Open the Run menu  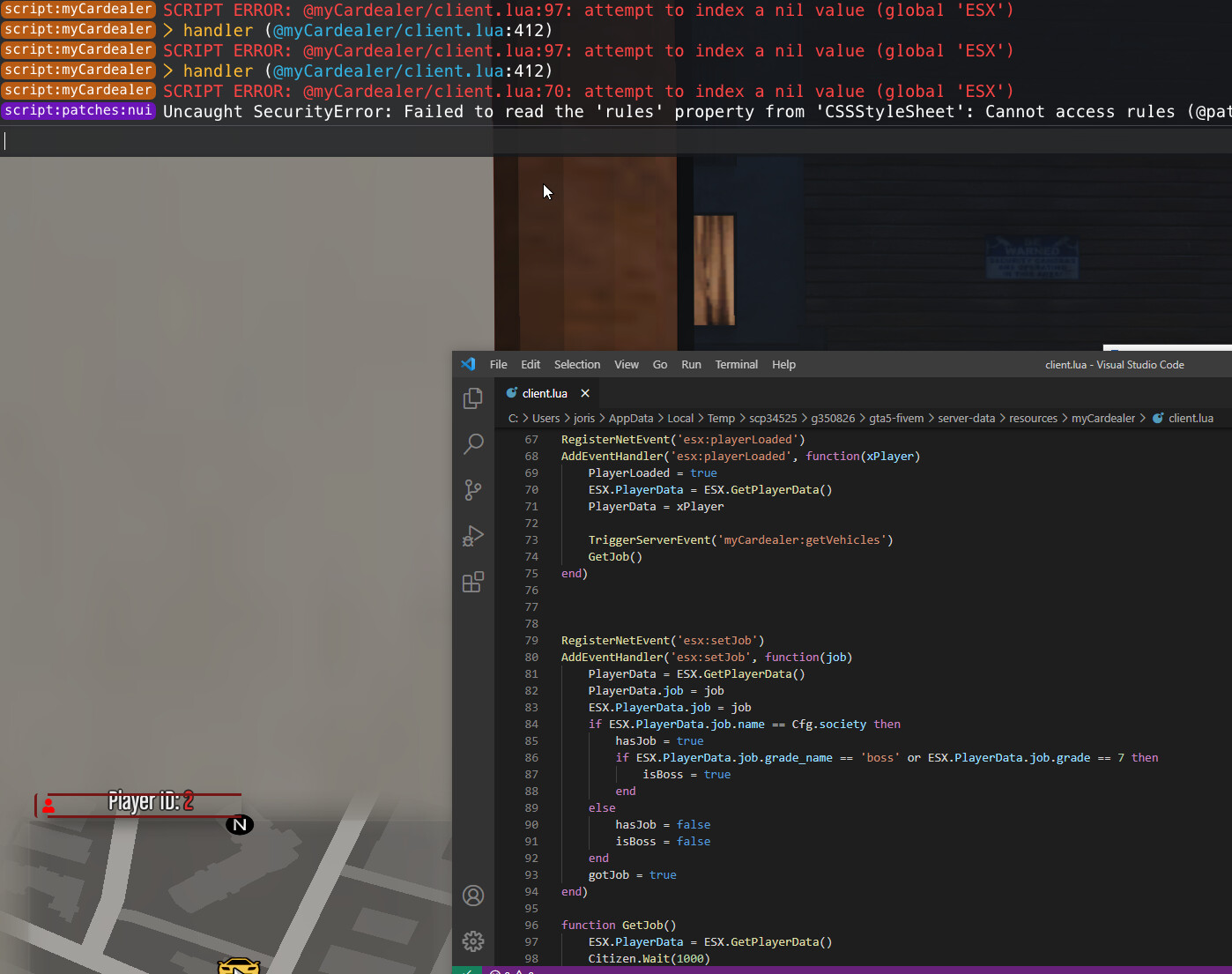pyautogui.click(x=692, y=364)
